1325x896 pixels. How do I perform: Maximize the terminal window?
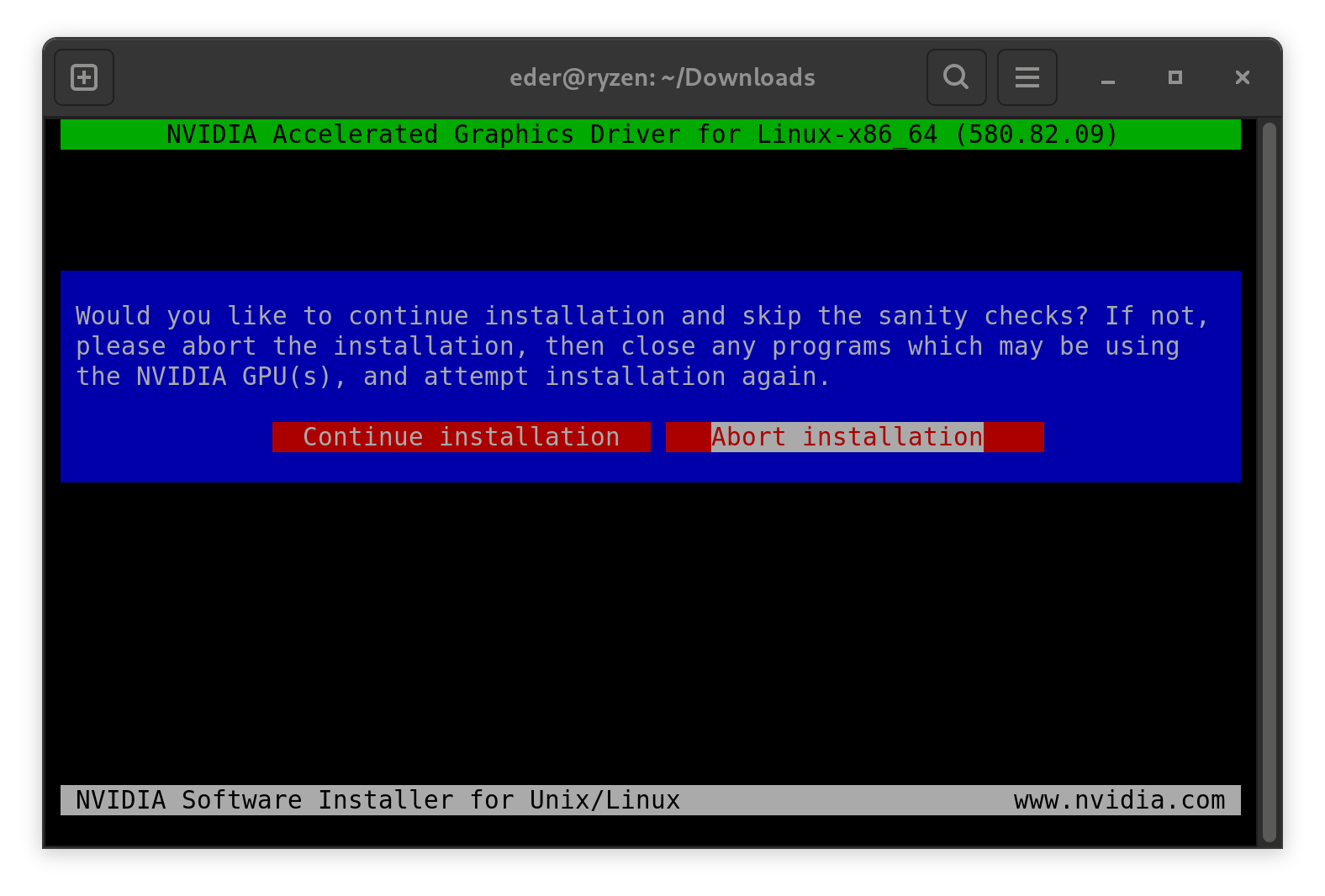(1175, 77)
